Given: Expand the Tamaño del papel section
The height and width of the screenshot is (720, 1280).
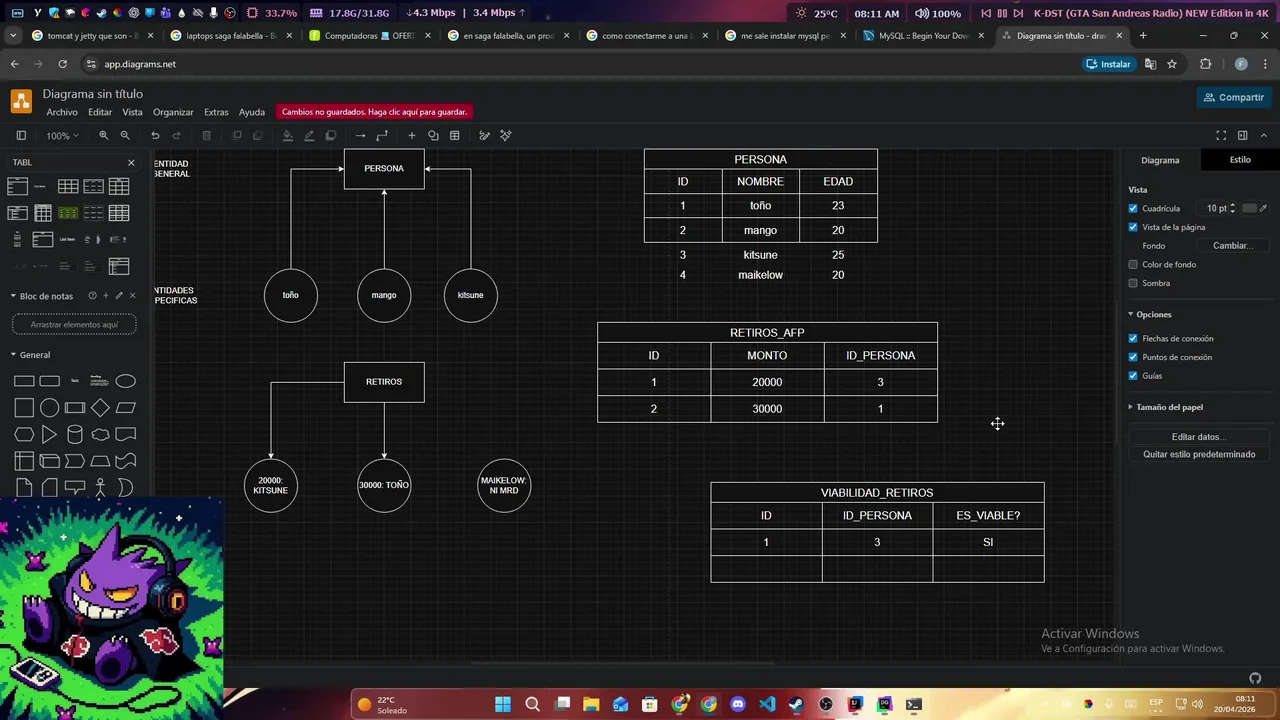Looking at the screenshot, I should click(1131, 407).
